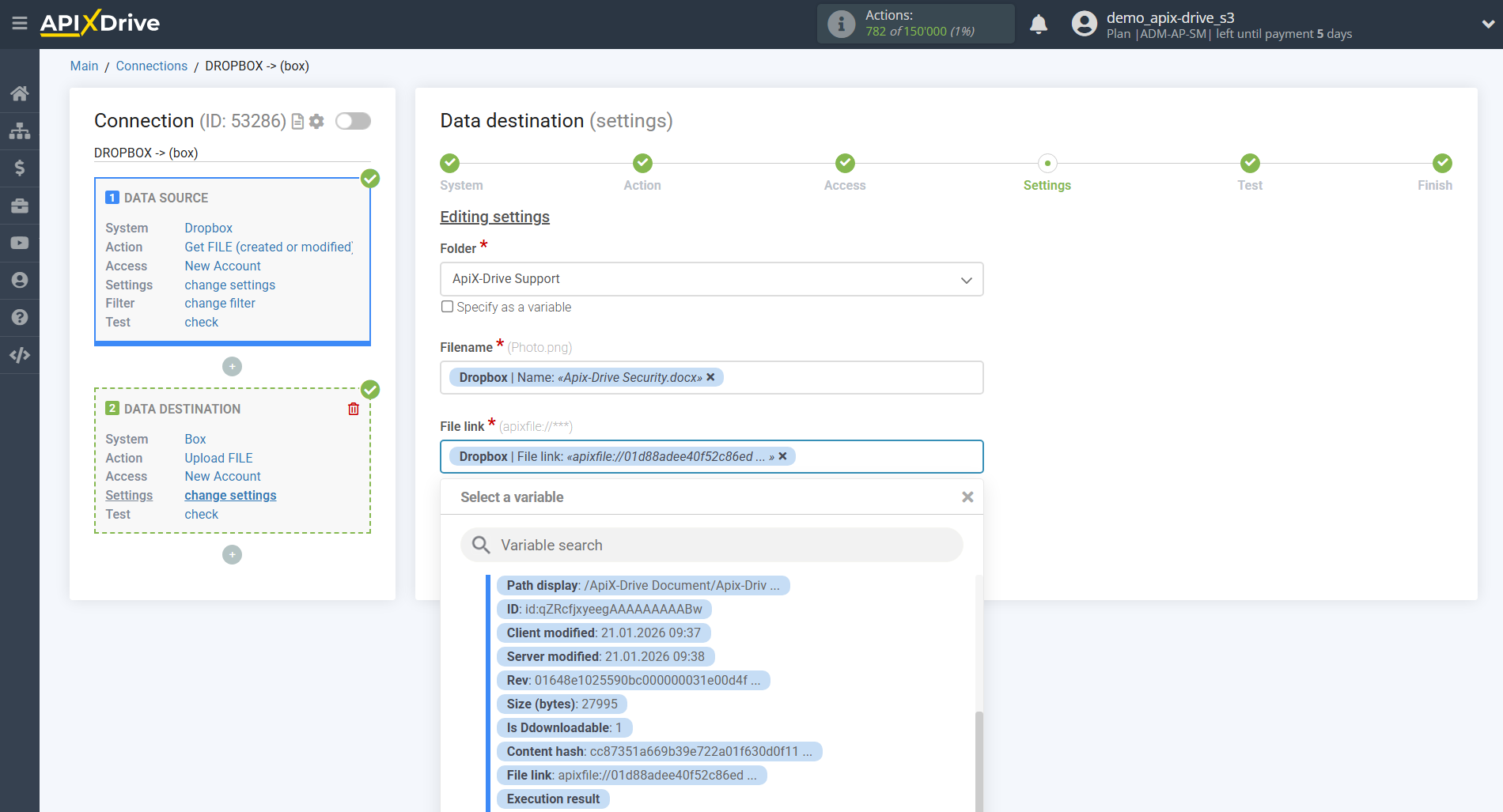Check the 'Specify as a variable' checkbox
This screenshot has width=1503, height=812.
click(448, 307)
